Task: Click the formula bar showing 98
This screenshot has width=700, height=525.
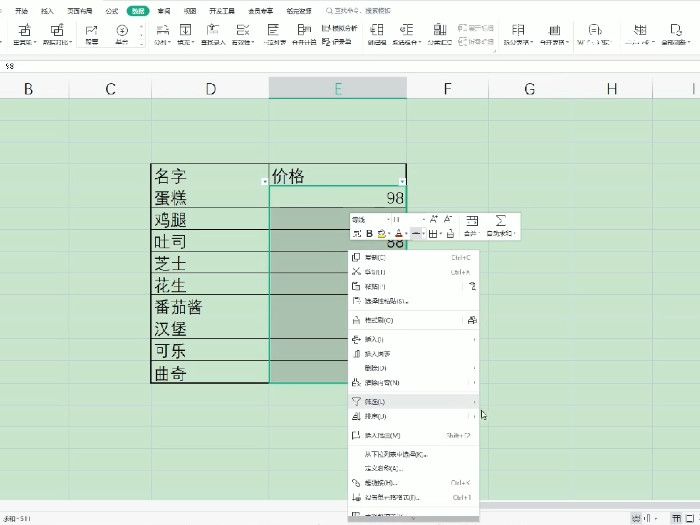Action: [x=350, y=66]
